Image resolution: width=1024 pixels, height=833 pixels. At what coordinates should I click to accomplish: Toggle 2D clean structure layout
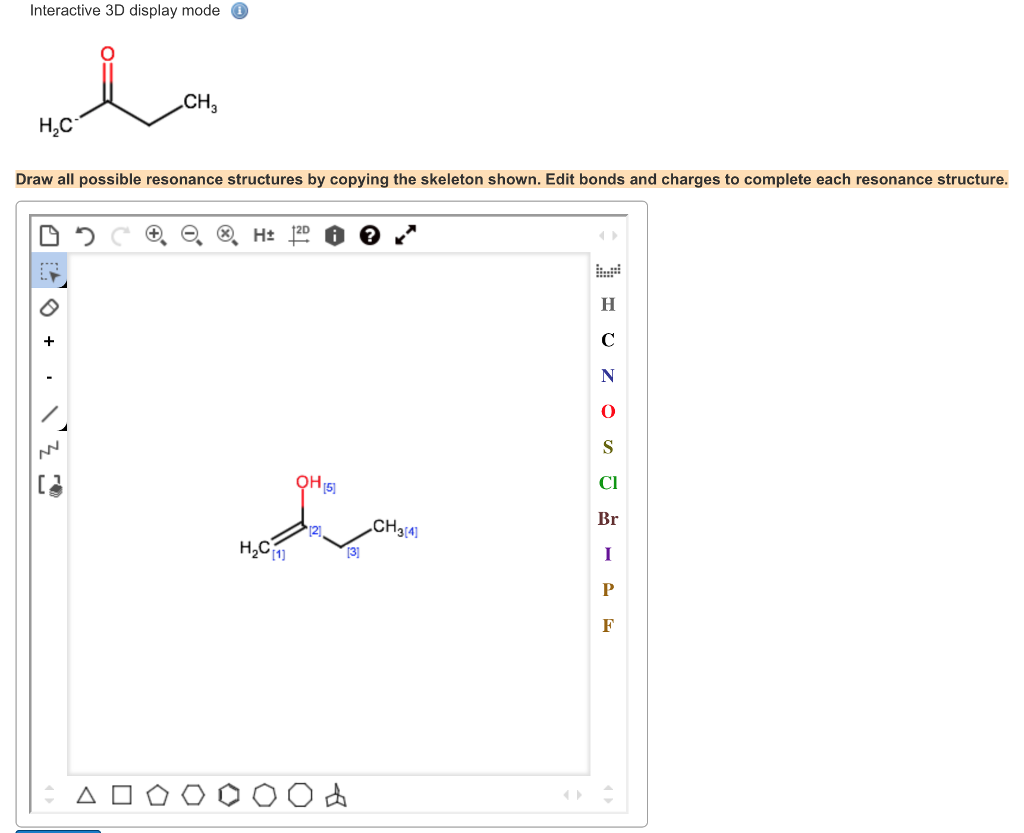300,234
